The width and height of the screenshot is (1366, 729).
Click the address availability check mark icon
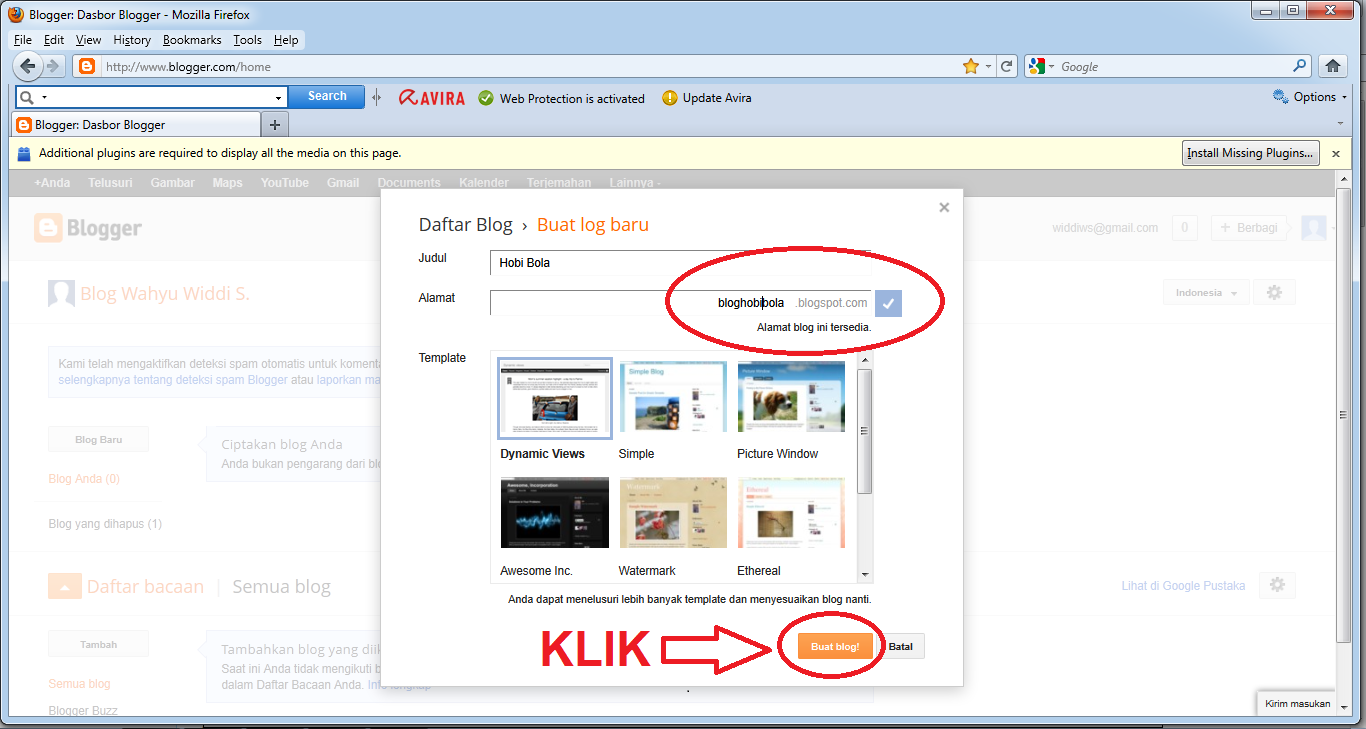pyautogui.click(x=888, y=303)
